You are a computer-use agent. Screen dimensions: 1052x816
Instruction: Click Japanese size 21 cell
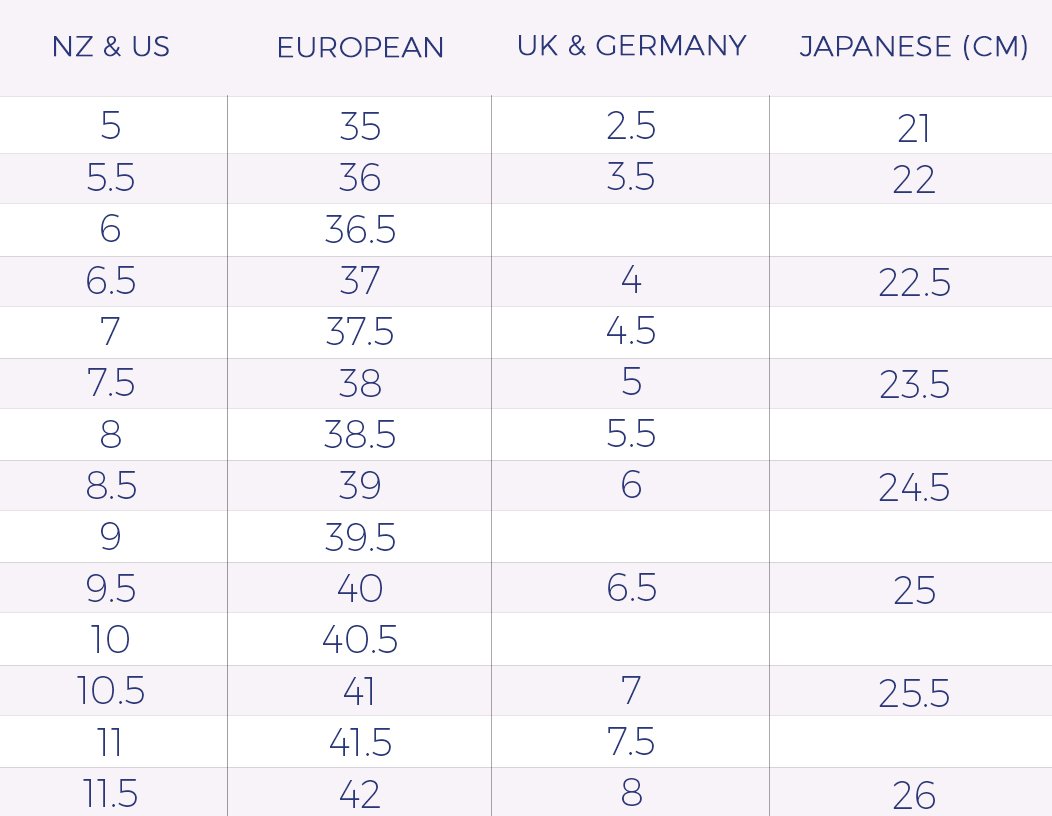coord(914,129)
